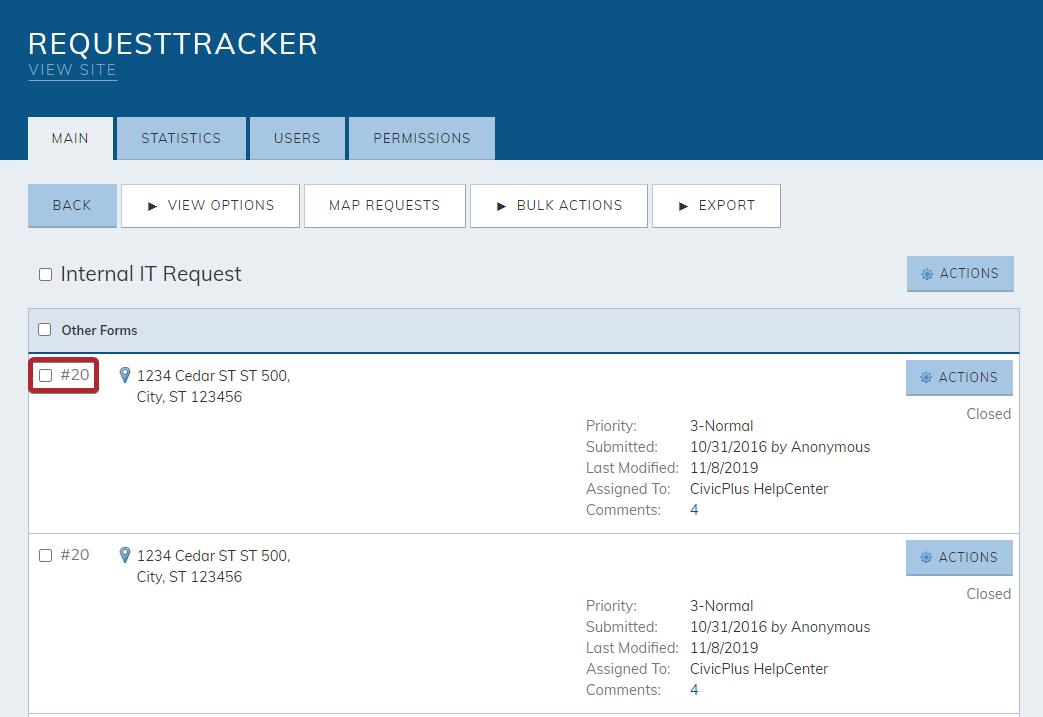The height and width of the screenshot is (717, 1043).
Task: Open comments count 4 of second request
Action: click(694, 690)
